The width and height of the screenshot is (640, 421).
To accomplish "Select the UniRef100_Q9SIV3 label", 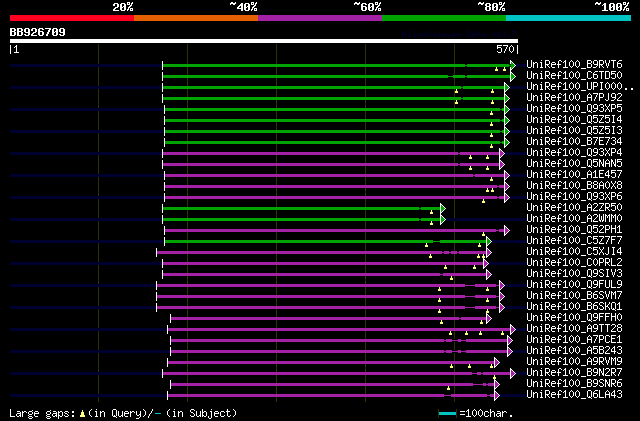I will [574, 274].
